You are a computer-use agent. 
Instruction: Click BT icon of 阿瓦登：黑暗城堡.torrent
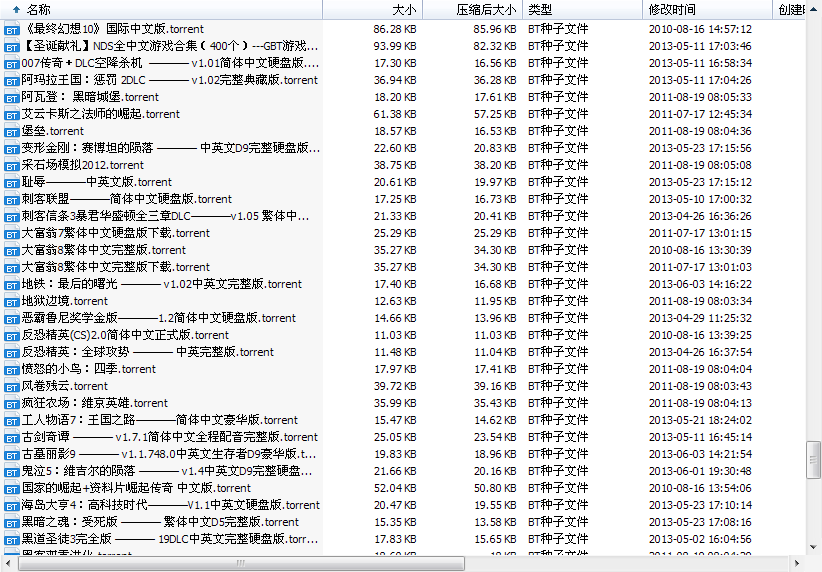click(12, 98)
